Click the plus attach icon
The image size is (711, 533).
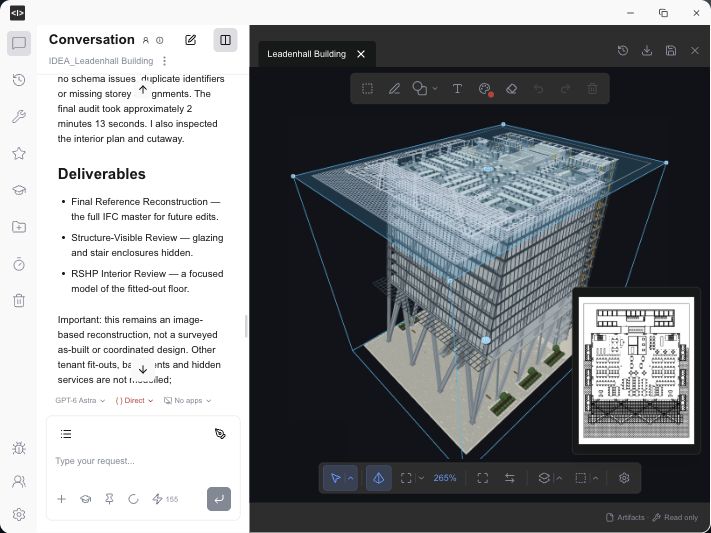(62, 499)
